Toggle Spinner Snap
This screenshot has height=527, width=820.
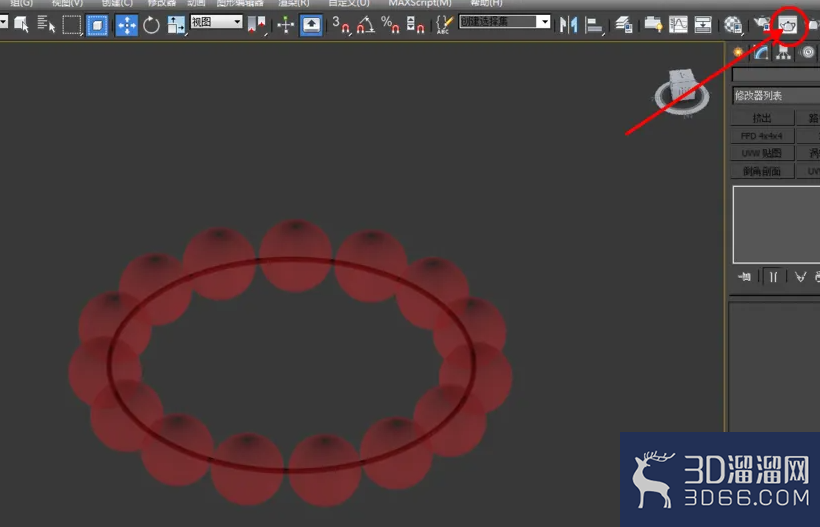[416, 25]
